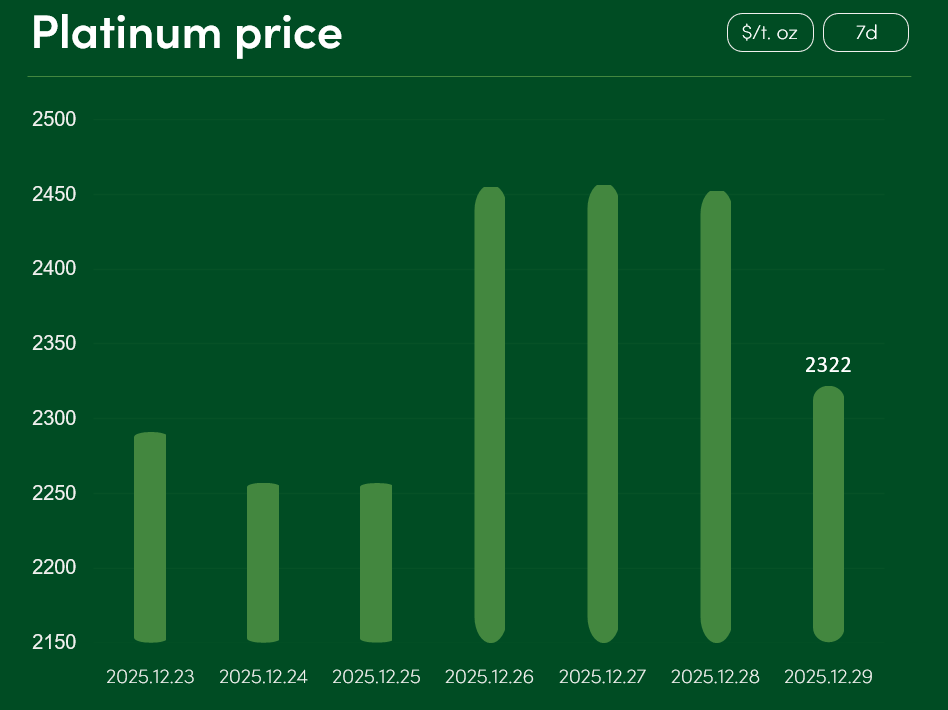The height and width of the screenshot is (710, 948).
Task: Click the Platinum price title
Action: 187,33
